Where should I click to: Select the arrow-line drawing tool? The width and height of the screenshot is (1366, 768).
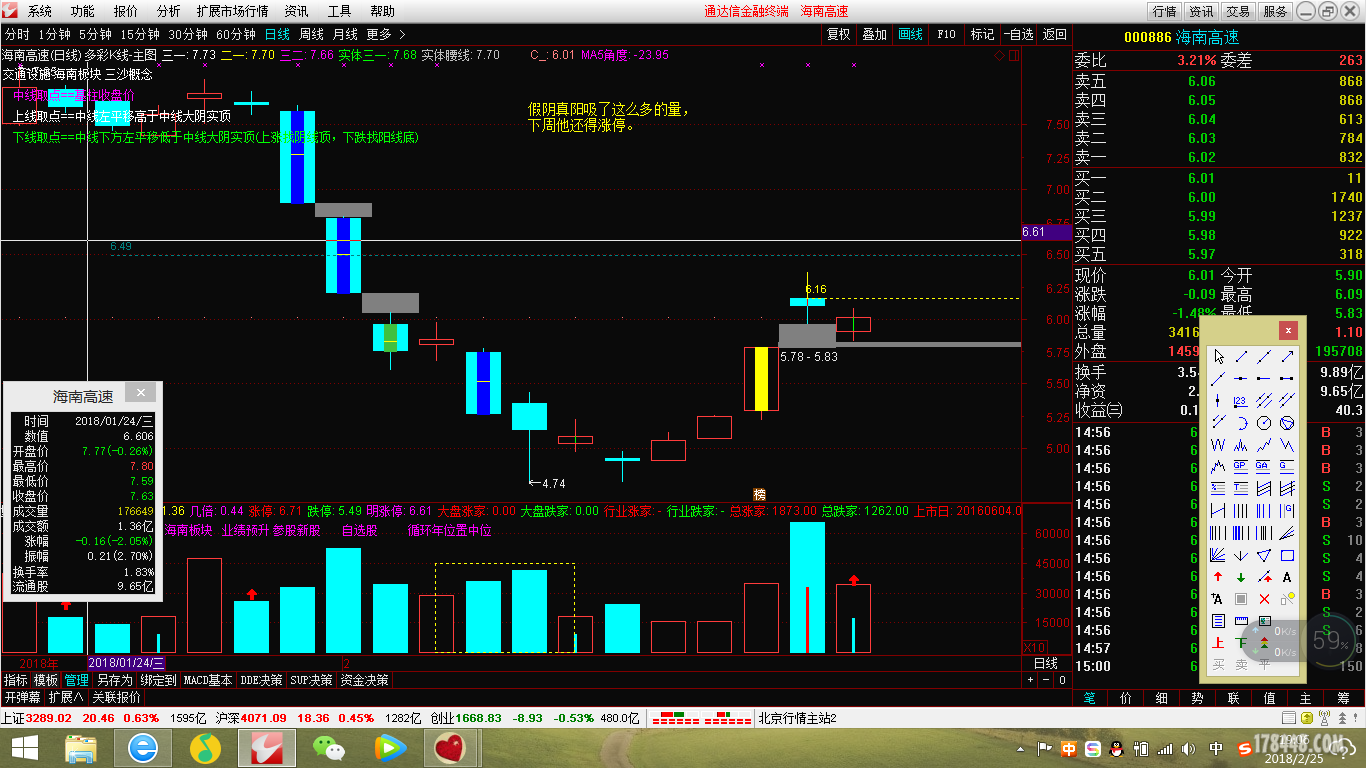1287,357
